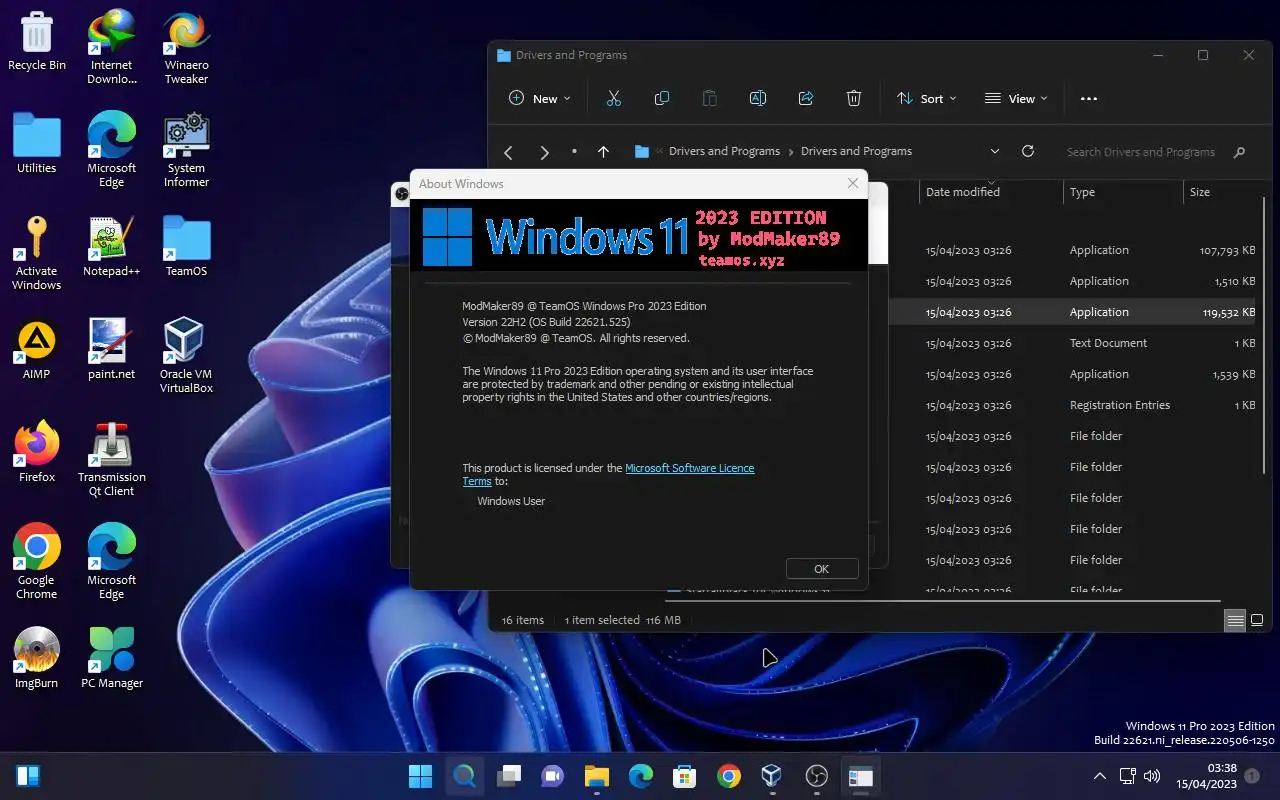Click the Explorer horizontal scrollbar

(944, 603)
